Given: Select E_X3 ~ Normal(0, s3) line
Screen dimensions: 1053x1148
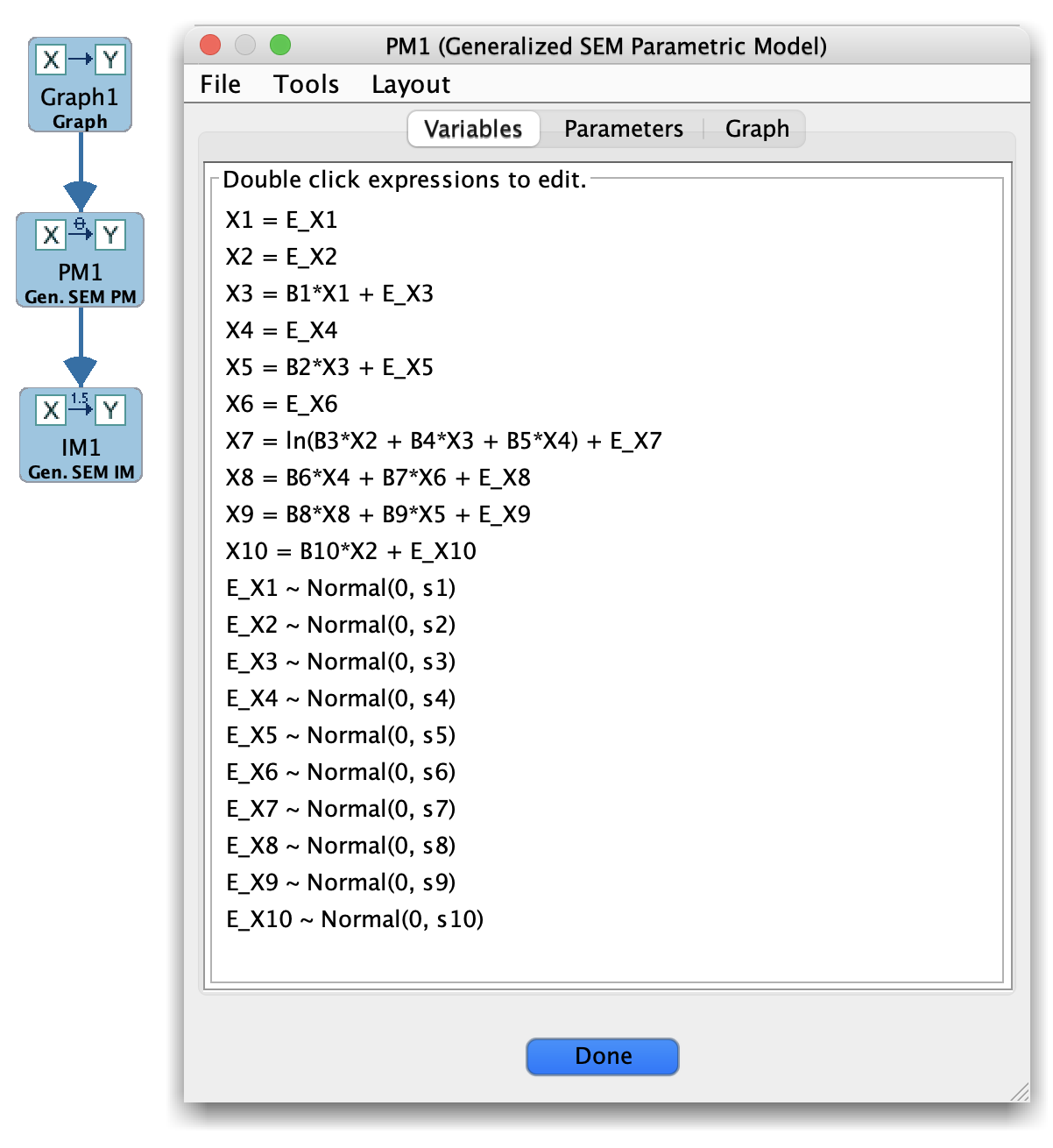Looking at the screenshot, I should (x=341, y=662).
